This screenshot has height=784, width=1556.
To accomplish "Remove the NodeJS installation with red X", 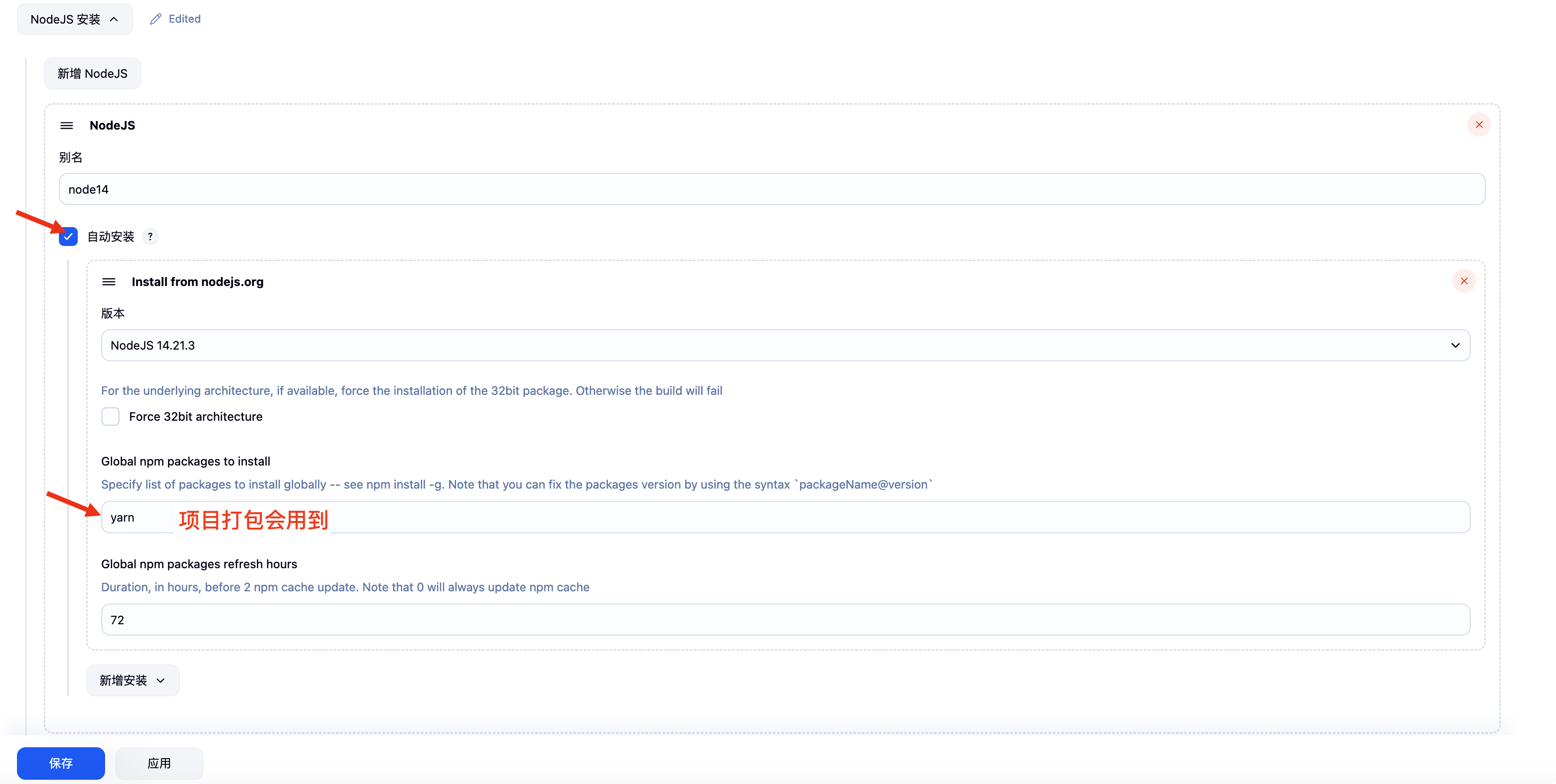I will tap(1479, 124).
